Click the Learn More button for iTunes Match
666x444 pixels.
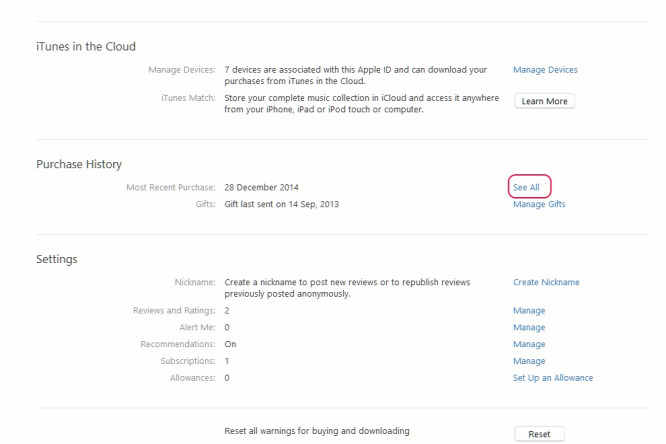click(545, 101)
